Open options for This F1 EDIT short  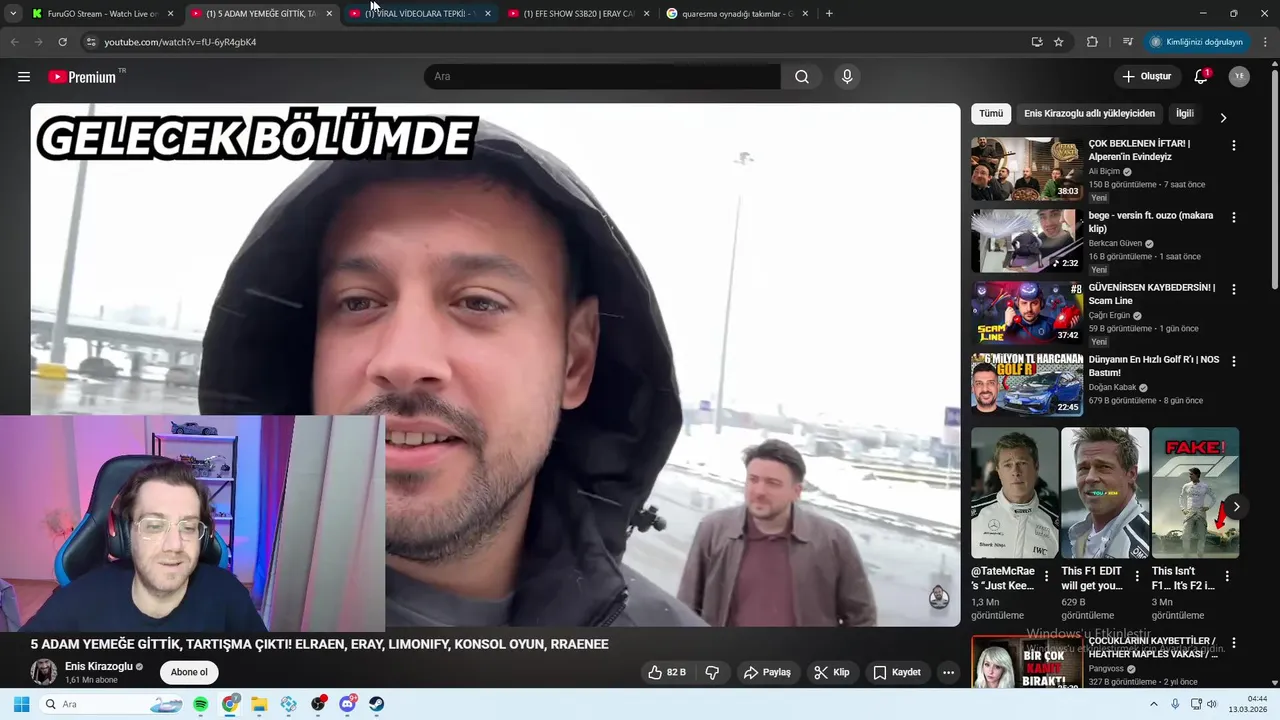click(1137, 576)
